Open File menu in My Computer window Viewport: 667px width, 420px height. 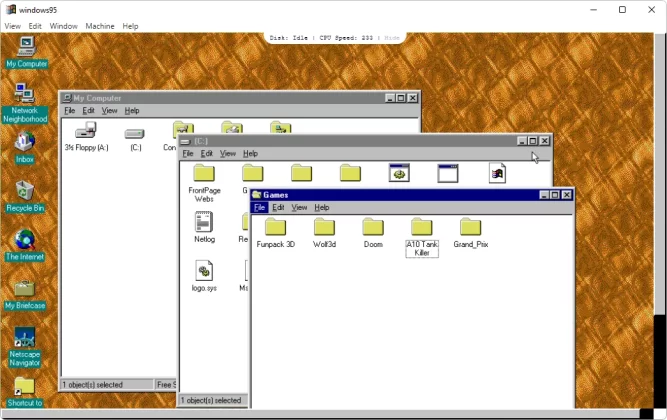pos(70,111)
